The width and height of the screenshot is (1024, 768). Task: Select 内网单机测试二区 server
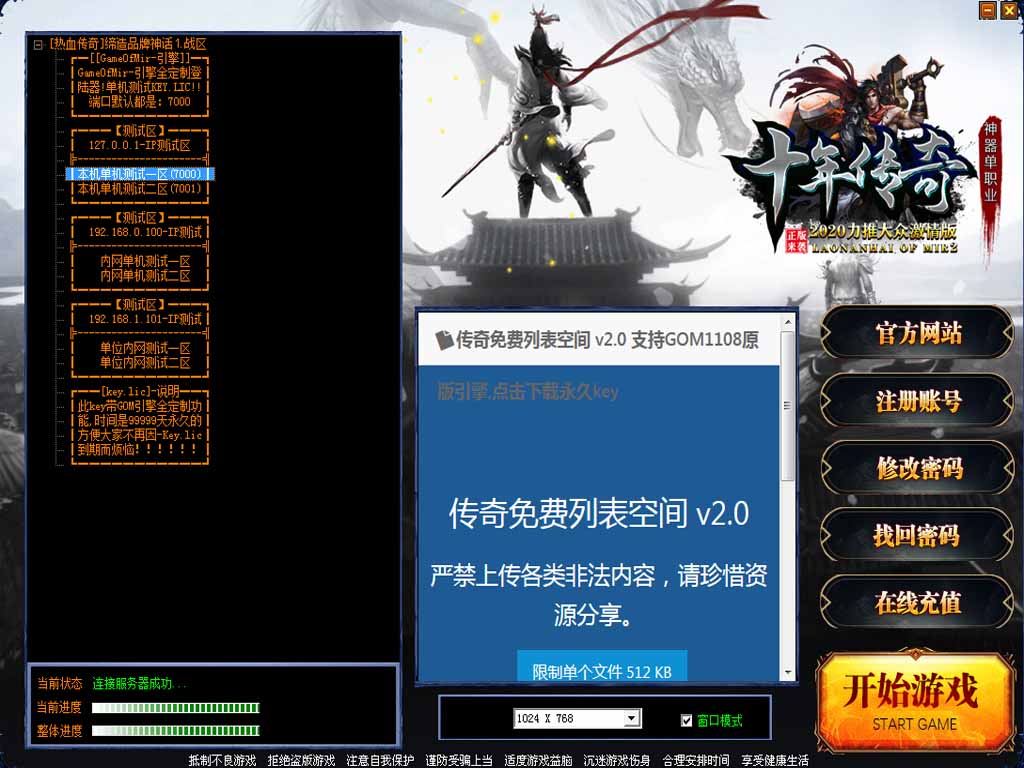[x=145, y=276]
